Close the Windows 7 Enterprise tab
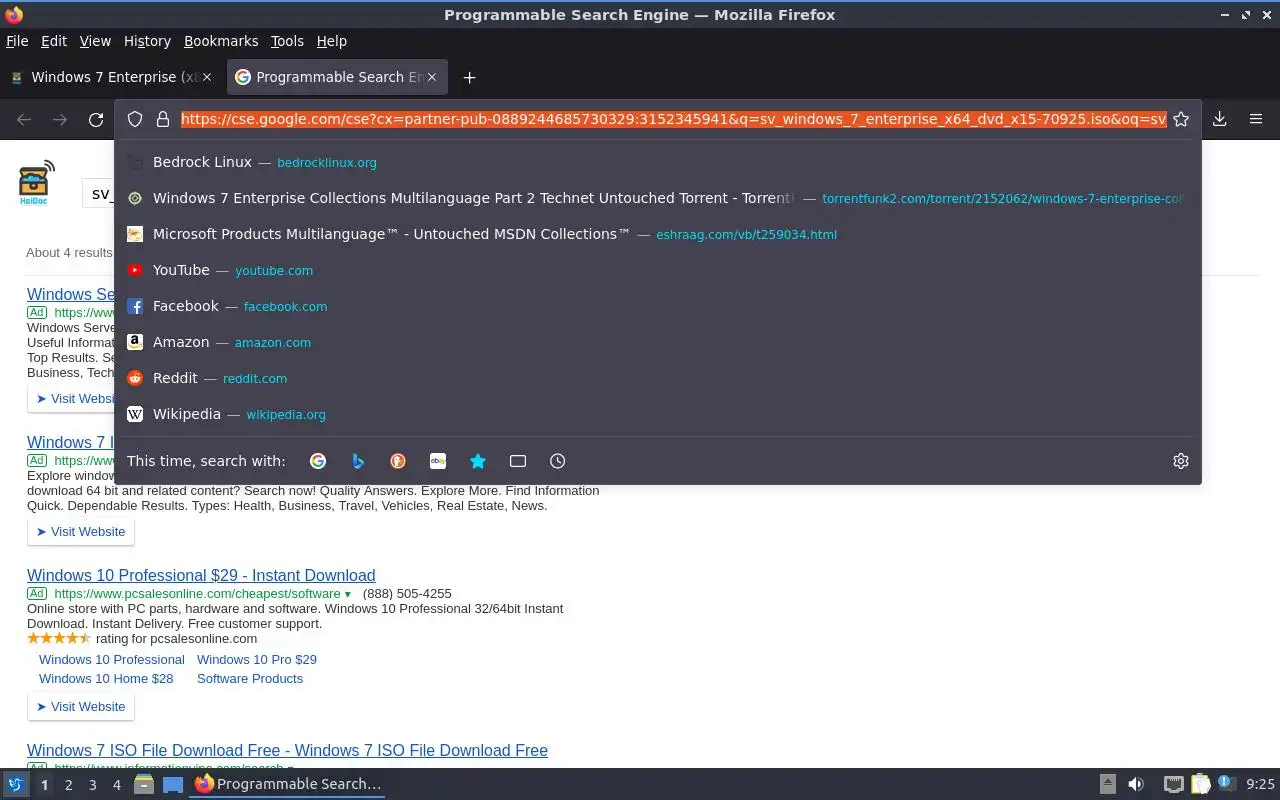The width and height of the screenshot is (1280, 800). (x=208, y=77)
